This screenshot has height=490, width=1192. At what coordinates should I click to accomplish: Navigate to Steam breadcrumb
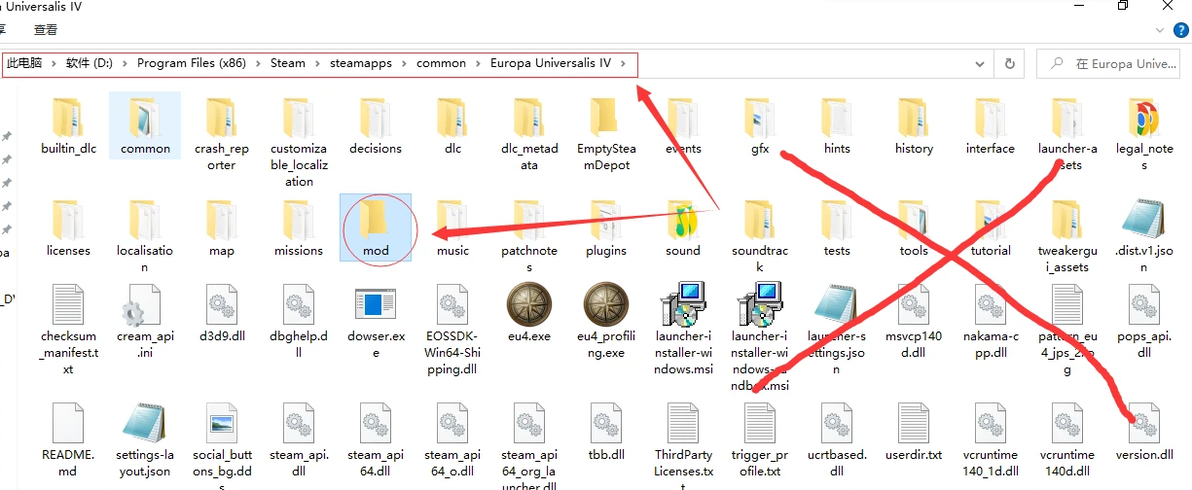pos(288,63)
